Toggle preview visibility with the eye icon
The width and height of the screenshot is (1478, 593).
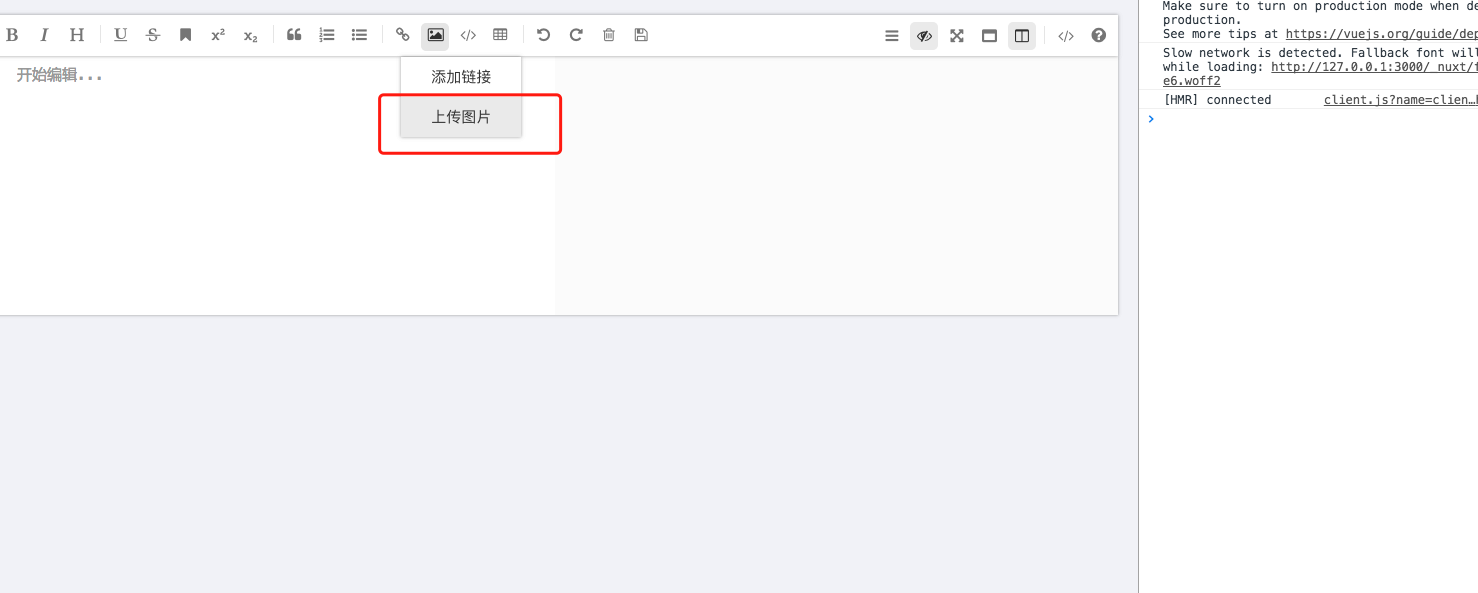click(x=923, y=34)
